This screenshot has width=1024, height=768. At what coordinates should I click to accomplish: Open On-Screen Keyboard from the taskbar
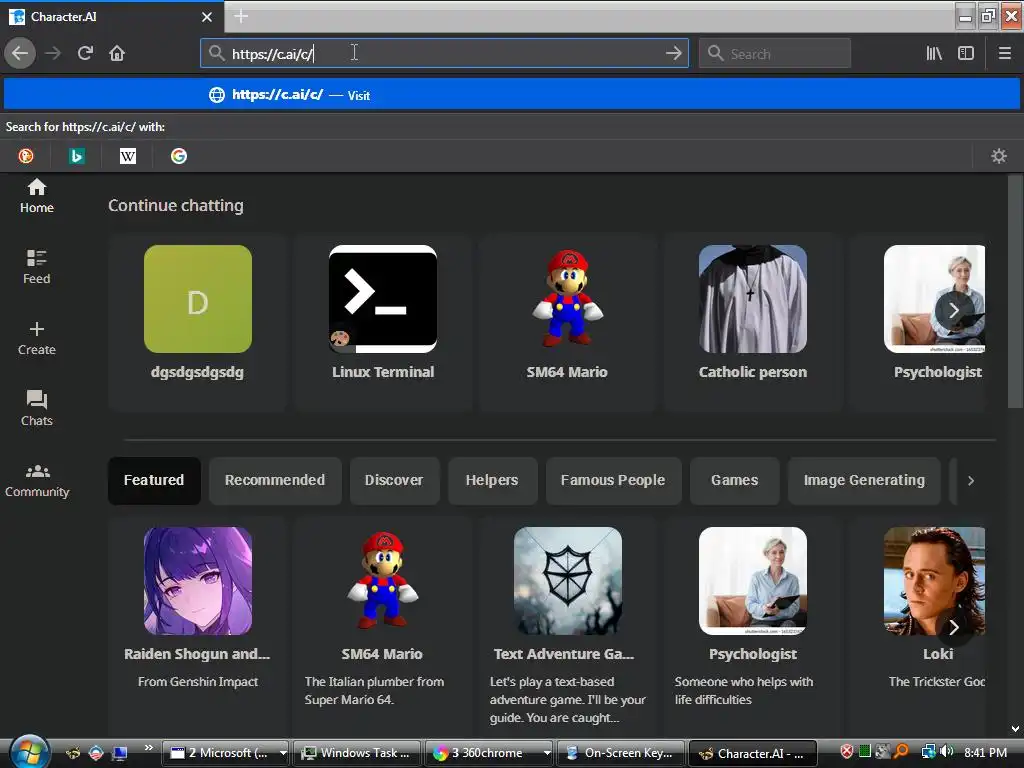(620, 753)
